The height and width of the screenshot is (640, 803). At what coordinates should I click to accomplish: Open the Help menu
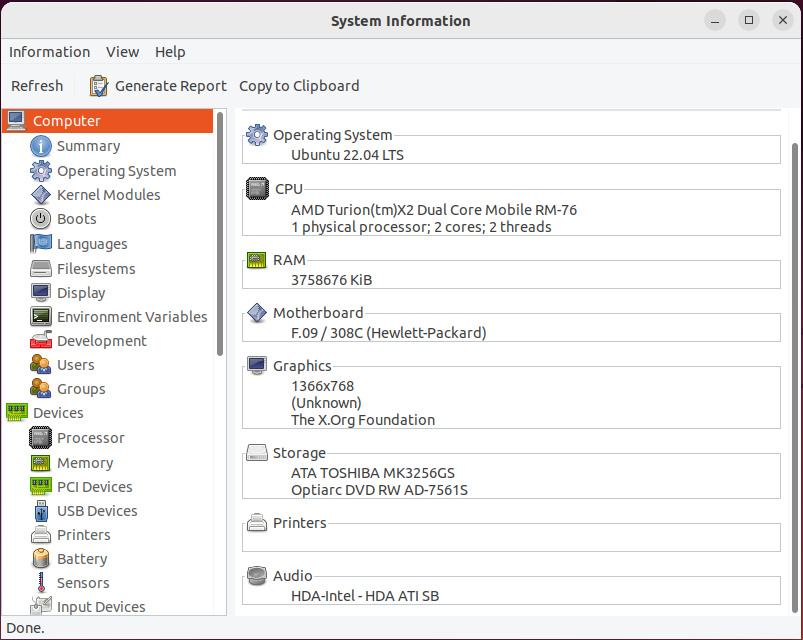click(170, 52)
